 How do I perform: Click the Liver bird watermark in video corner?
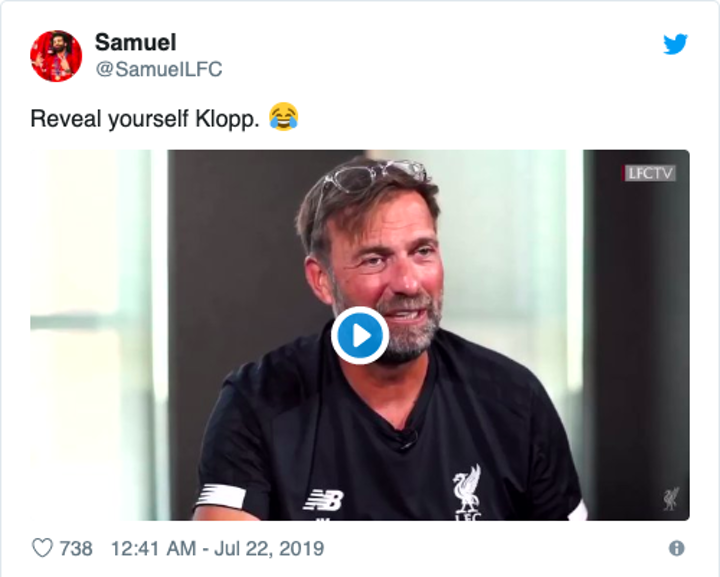670,498
